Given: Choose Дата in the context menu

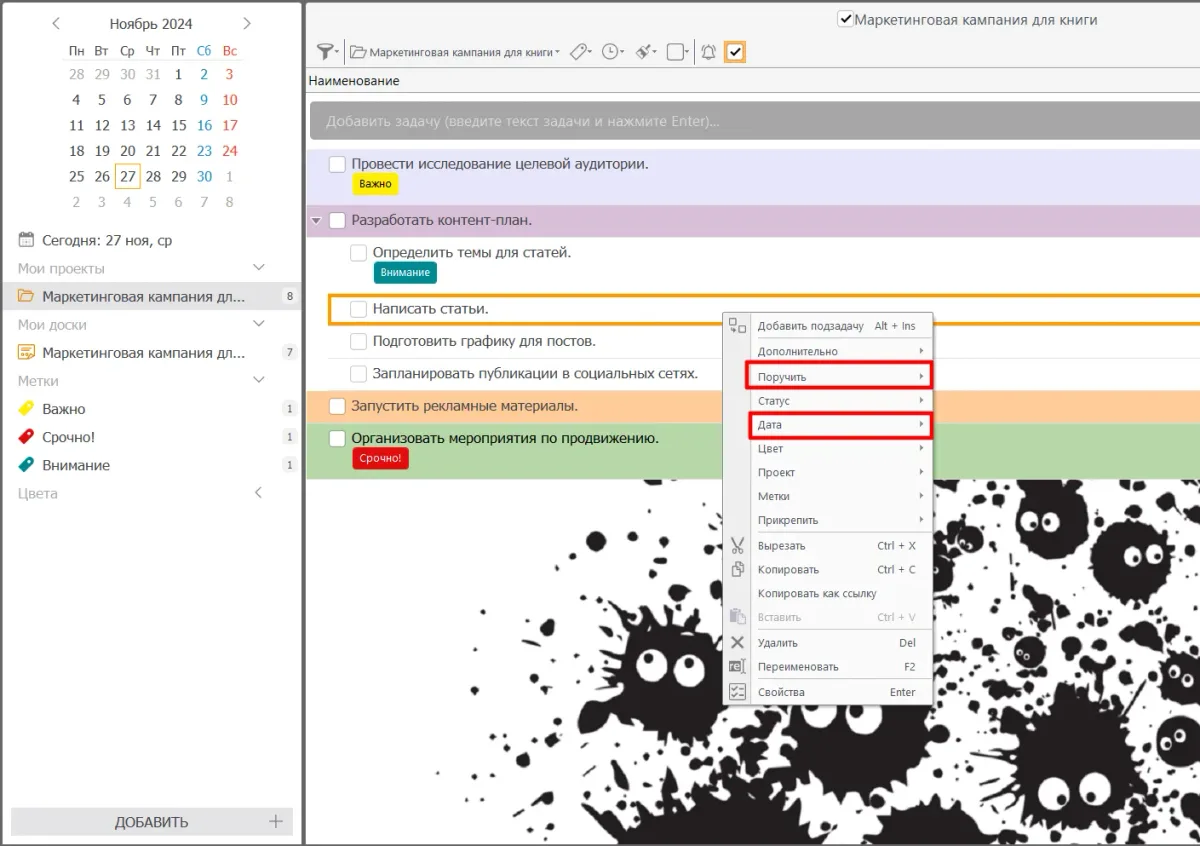Looking at the screenshot, I should pyautogui.click(x=839, y=425).
